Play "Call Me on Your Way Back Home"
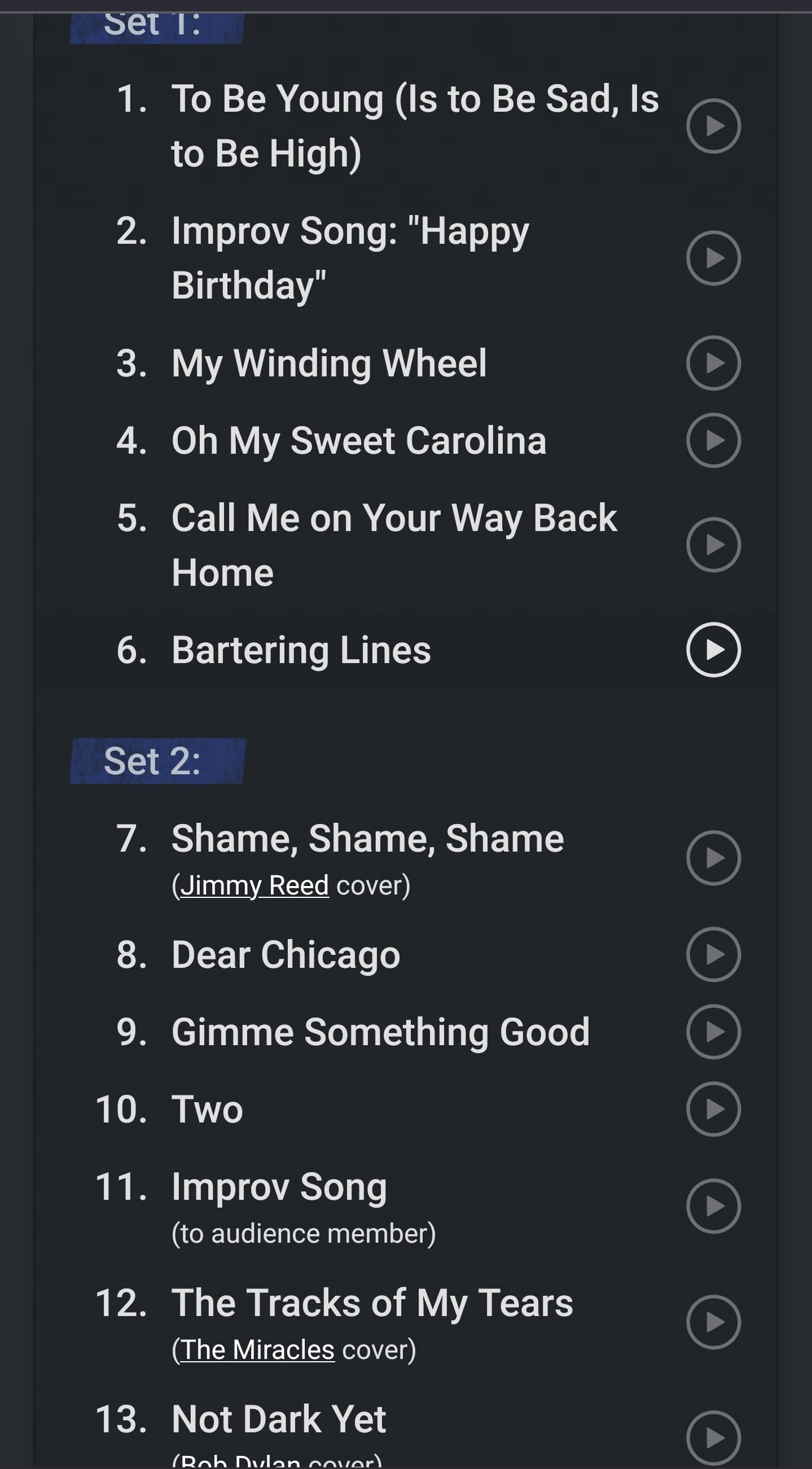Screen dimensions: 812x1469 [713, 545]
